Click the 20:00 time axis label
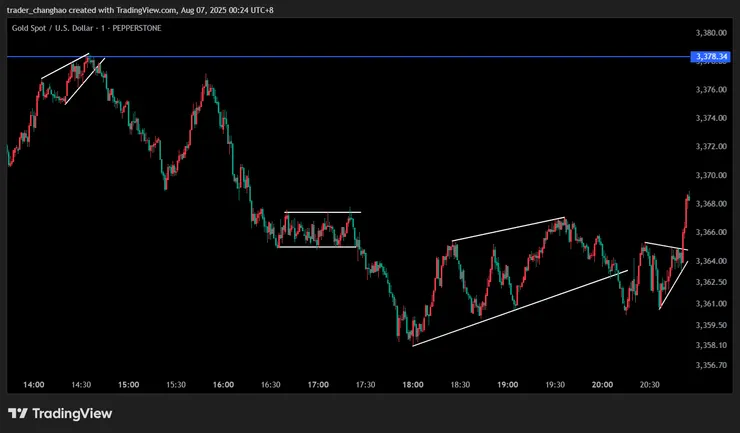This screenshot has width=740, height=433. click(602, 385)
